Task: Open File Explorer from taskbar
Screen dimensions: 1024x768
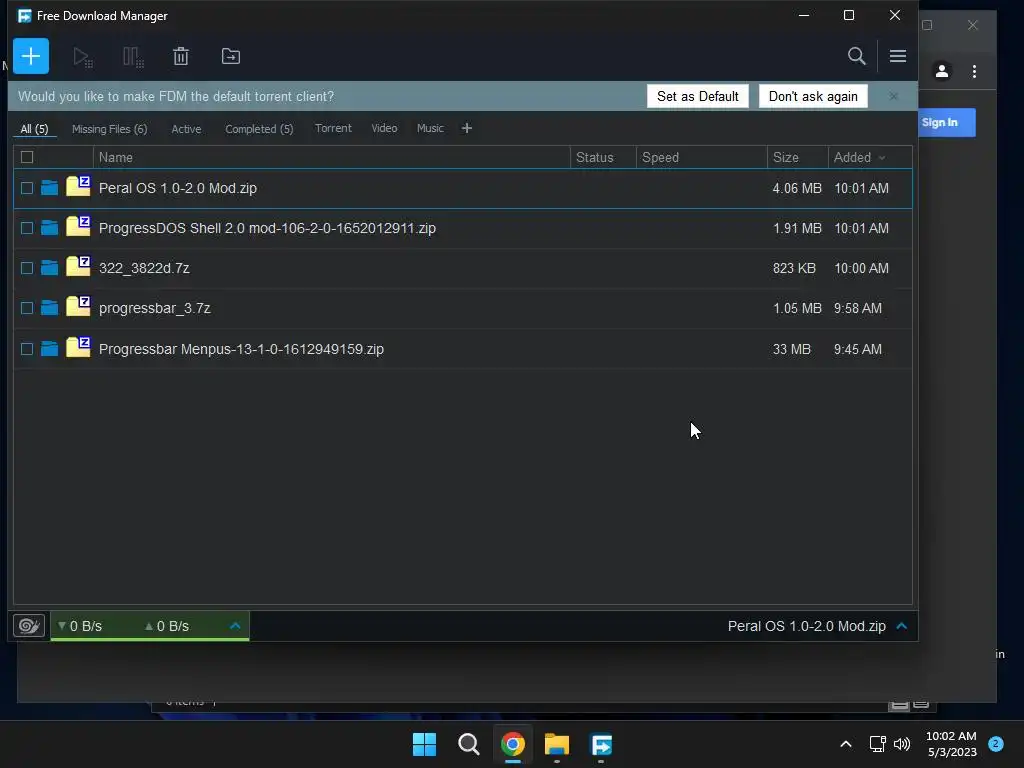Action: [557, 744]
